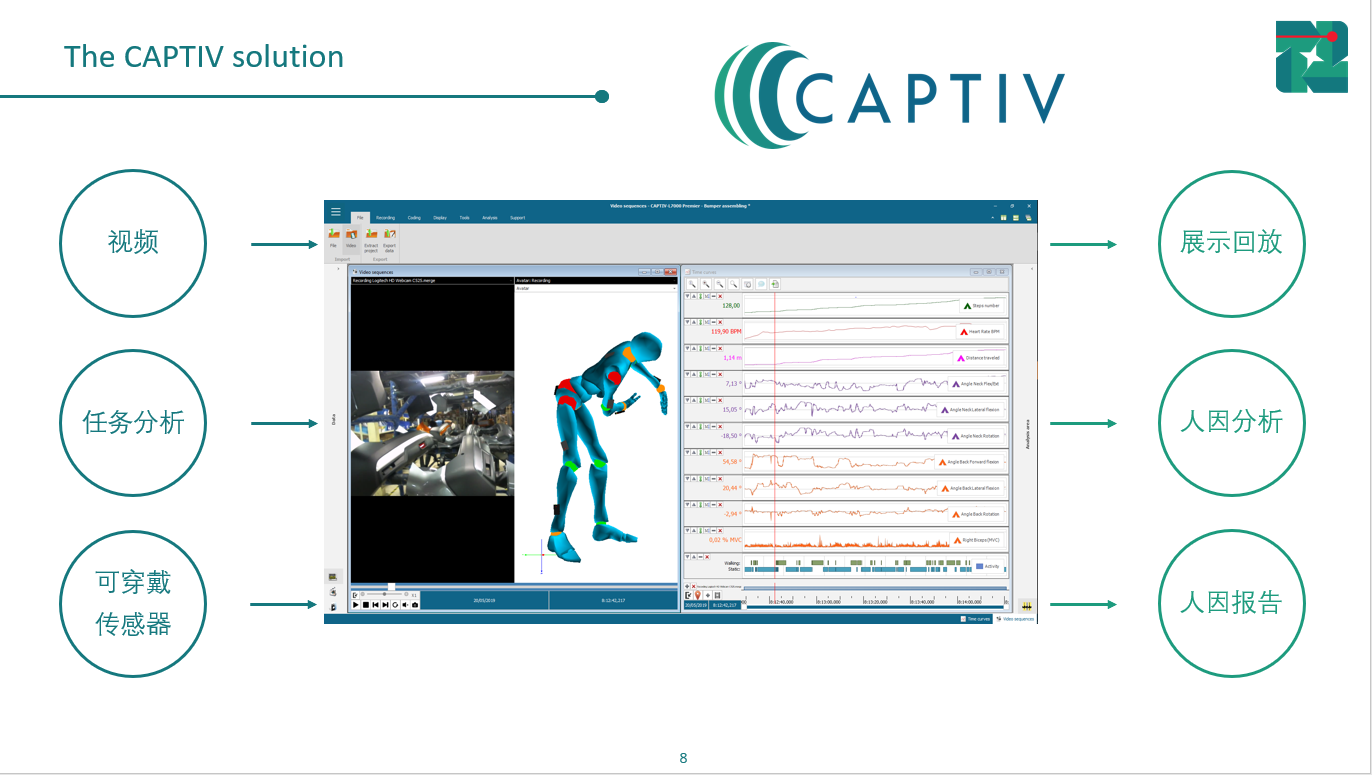The width and height of the screenshot is (1372, 775).
Task: Click the Heart Rate BPM legend entry
Action: (982, 331)
